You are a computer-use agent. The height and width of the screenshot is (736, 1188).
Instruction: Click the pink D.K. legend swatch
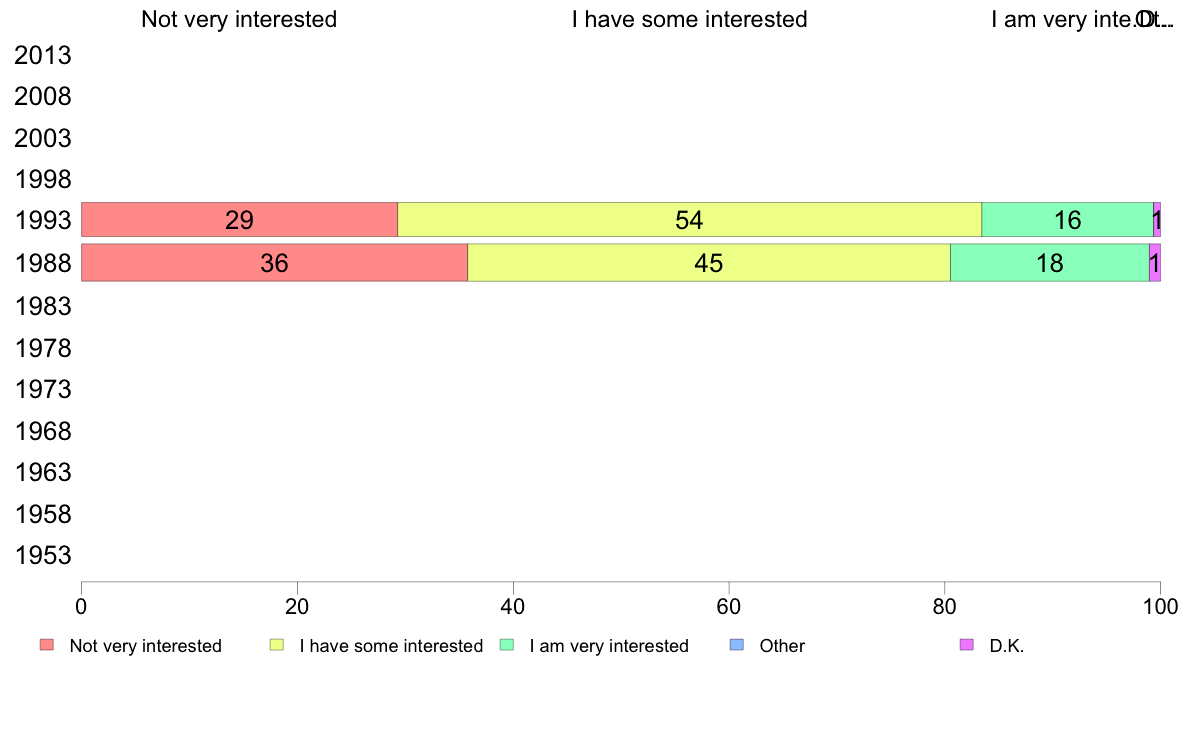point(967,645)
